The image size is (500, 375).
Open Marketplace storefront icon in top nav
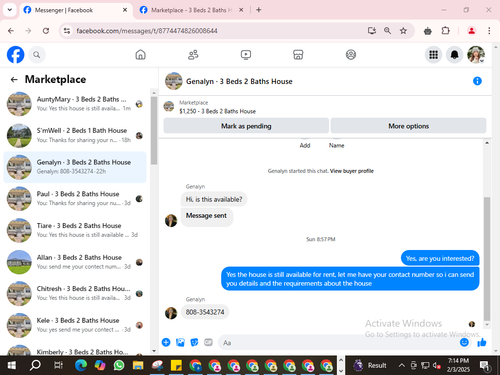[298, 55]
